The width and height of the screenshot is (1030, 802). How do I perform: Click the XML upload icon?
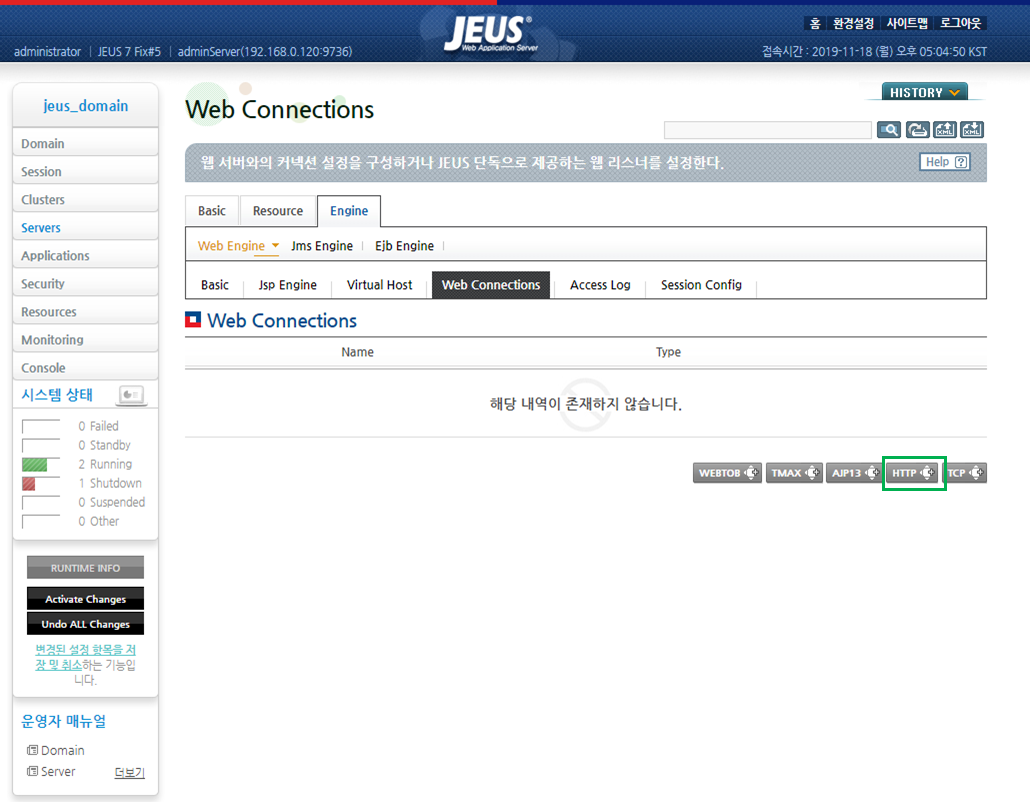[945, 130]
